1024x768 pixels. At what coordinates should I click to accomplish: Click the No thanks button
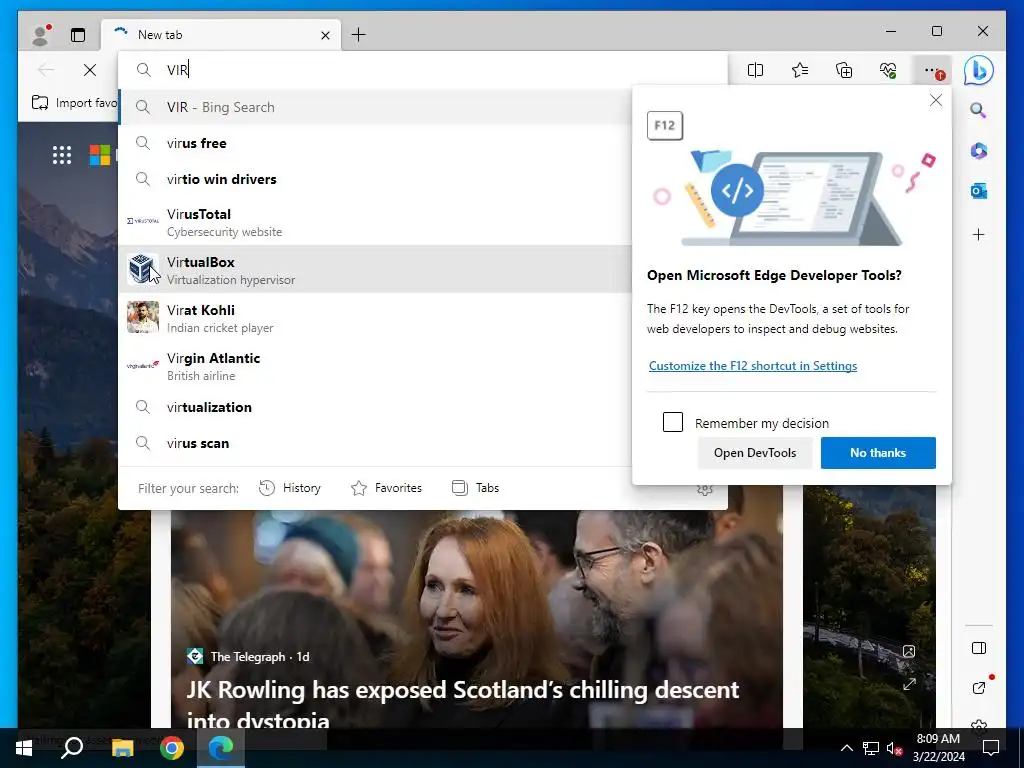[878, 453]
